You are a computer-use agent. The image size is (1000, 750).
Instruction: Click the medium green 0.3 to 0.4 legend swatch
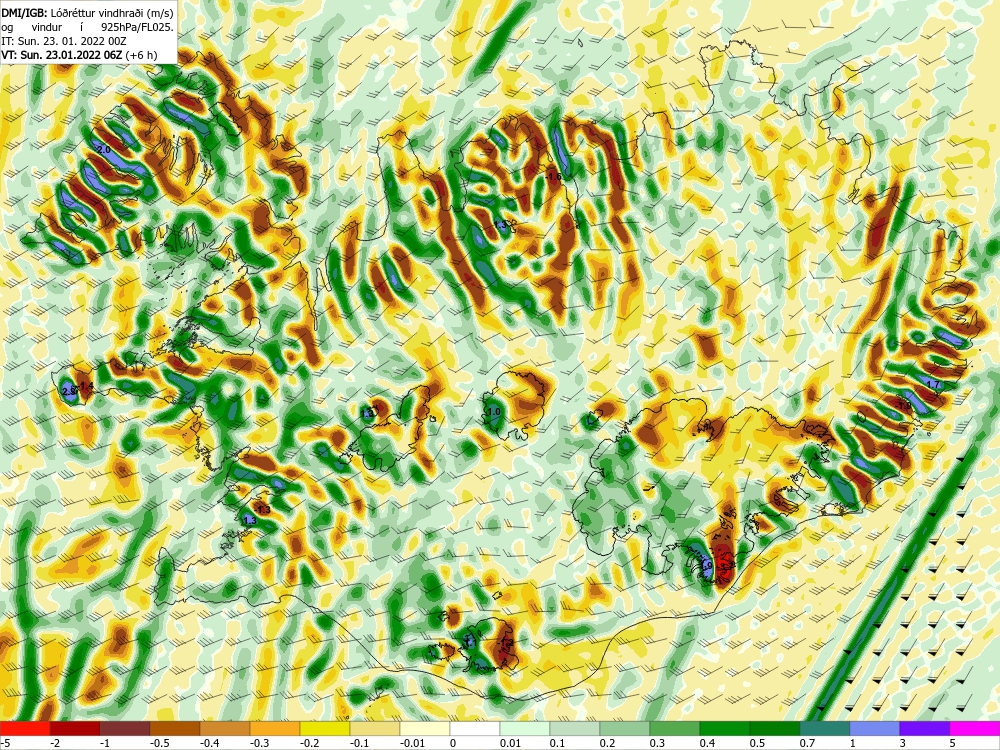675,728
